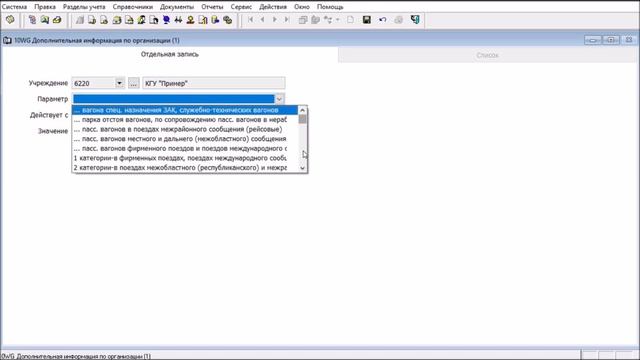Image resolution: width=640 pixels, height=360 pixels.
Task: Click the ellipsis button next to Учреждение
Action: point(133,83)
